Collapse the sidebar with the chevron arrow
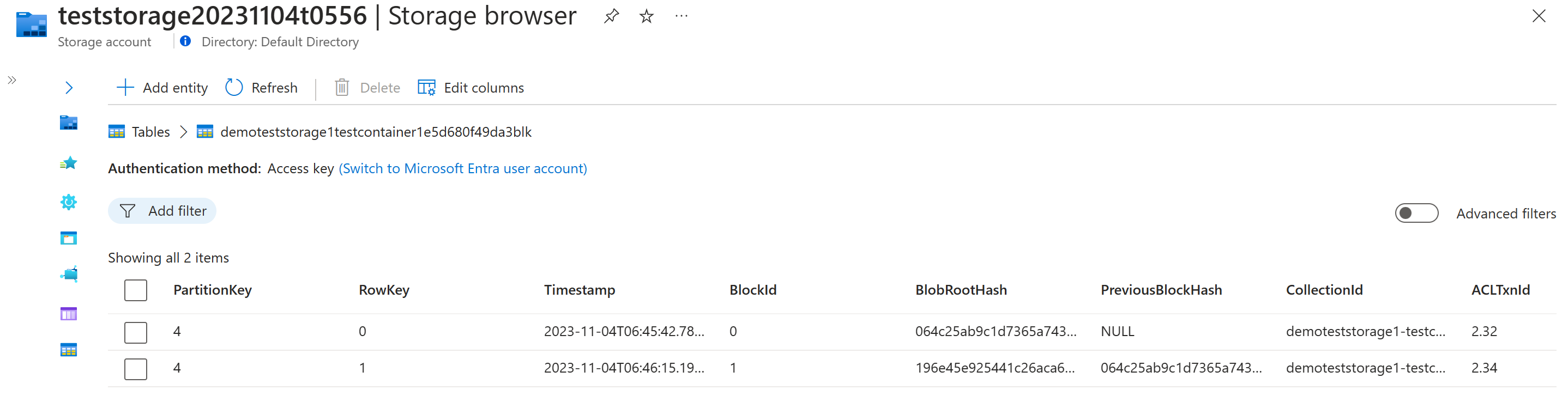The width and height of the screenshot is (1568, 396). pos(69,87)
